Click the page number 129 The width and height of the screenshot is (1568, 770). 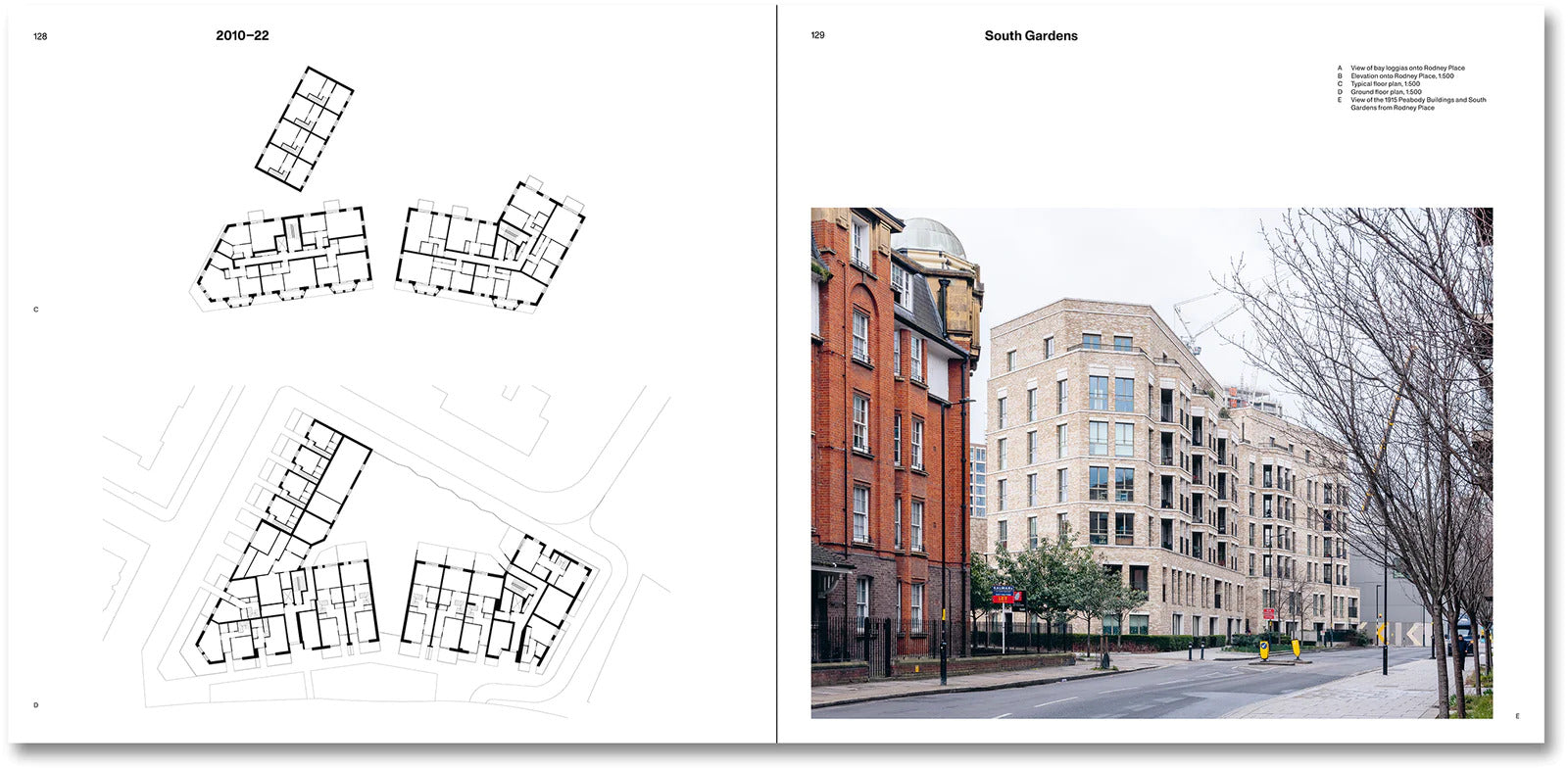(x=817, y=35)
